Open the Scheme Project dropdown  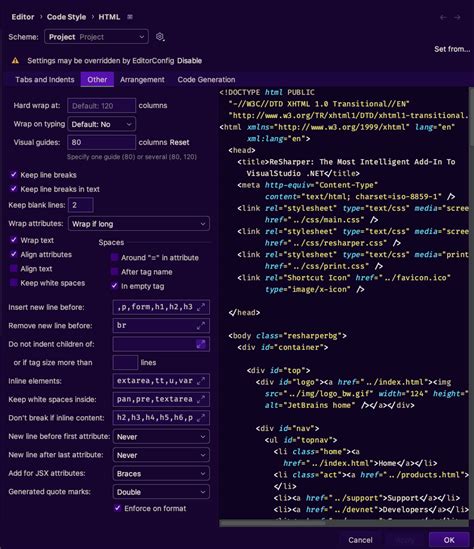[96, 37]
